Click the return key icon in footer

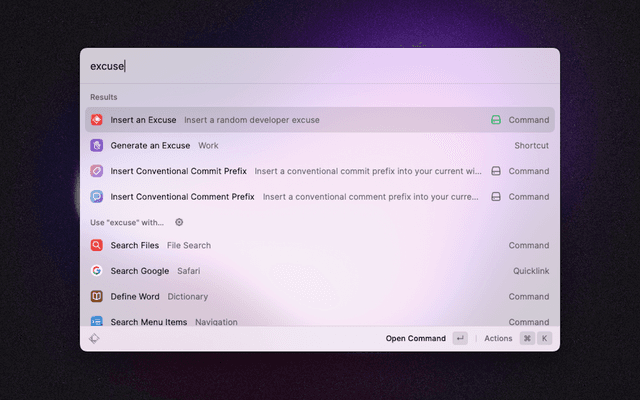[459, 339]
